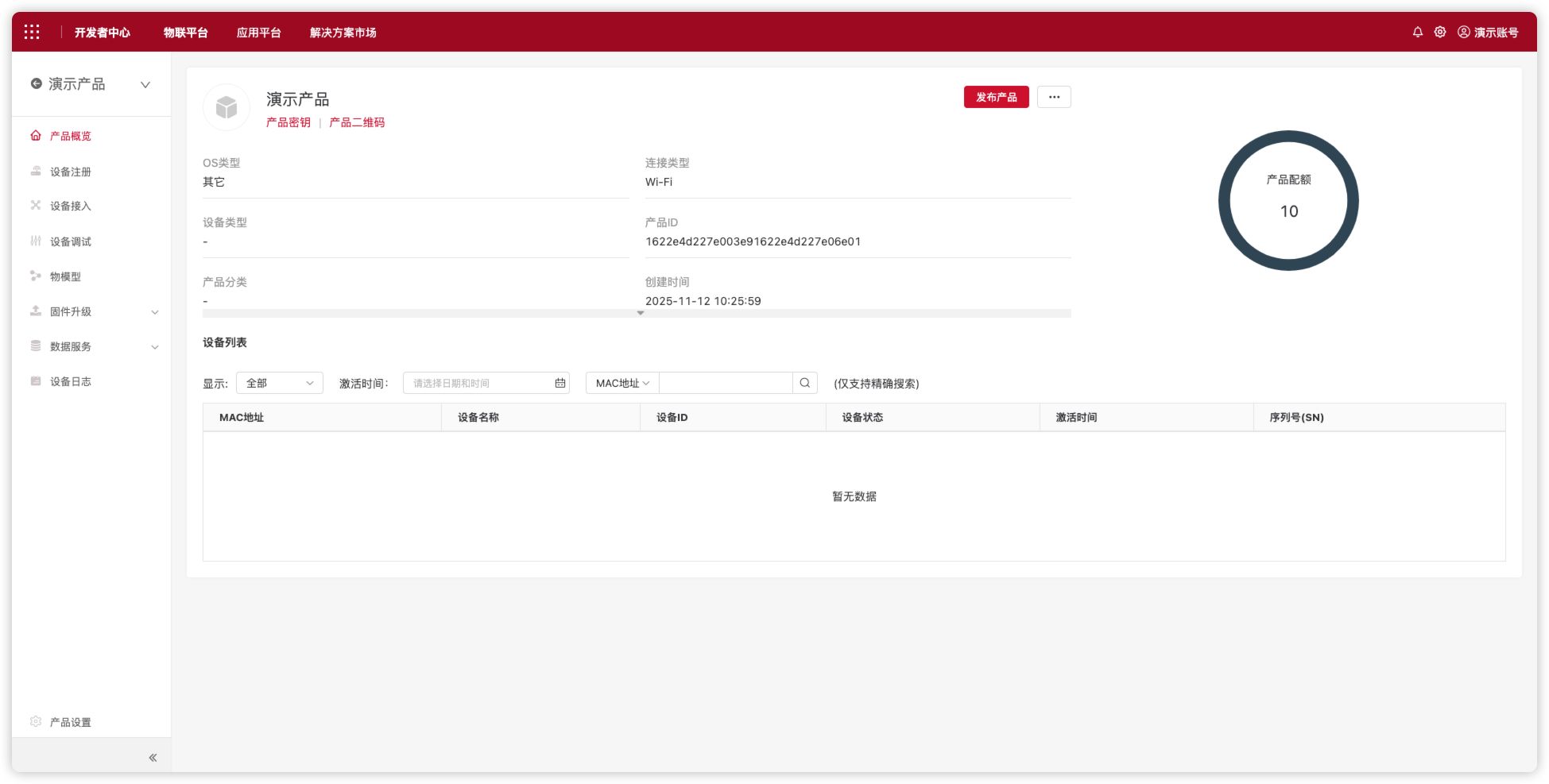Screen dimensions: 1549x784
Task: Open the app grid launcher icon
Action: click(x=32, y=32)
